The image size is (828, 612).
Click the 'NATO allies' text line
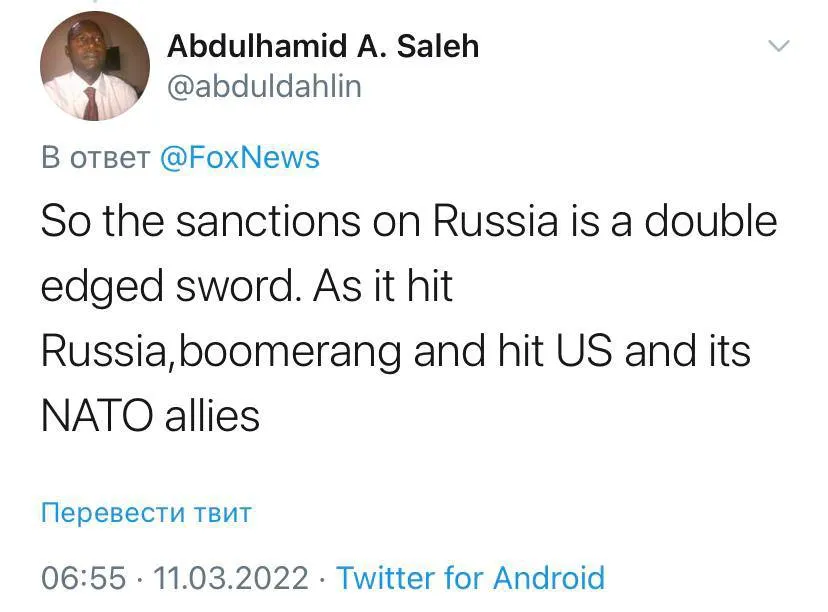(150, 416)
